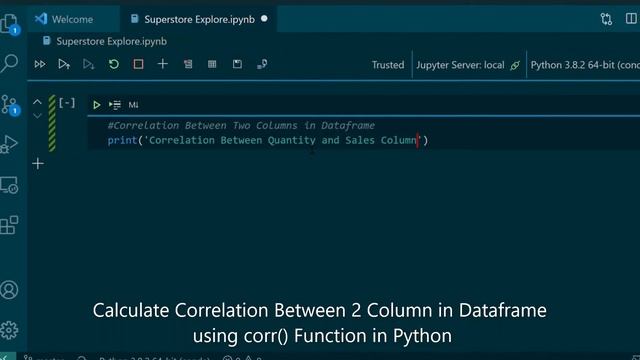Clear all cell outputs
Screen dimensions: 640x360
[x=188, y=64]
